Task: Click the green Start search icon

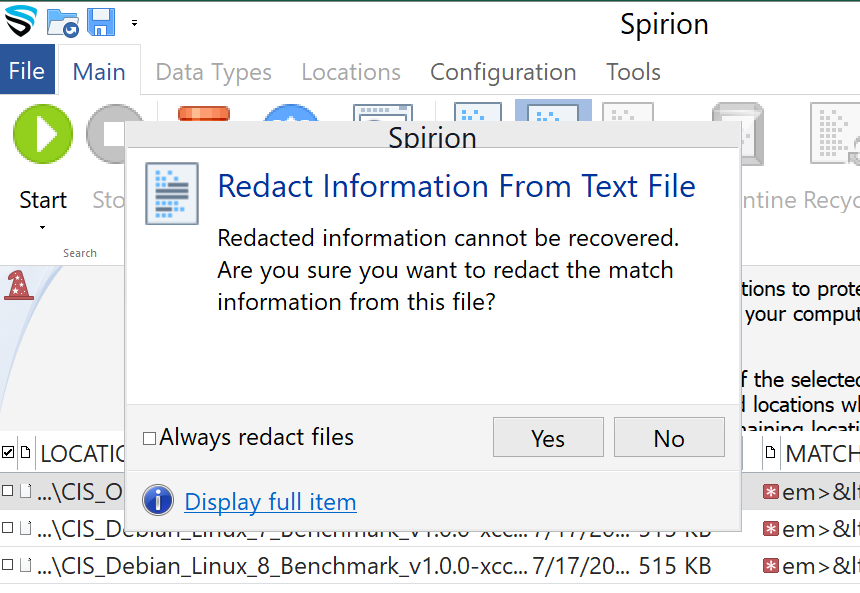Action: coord(43,134)
